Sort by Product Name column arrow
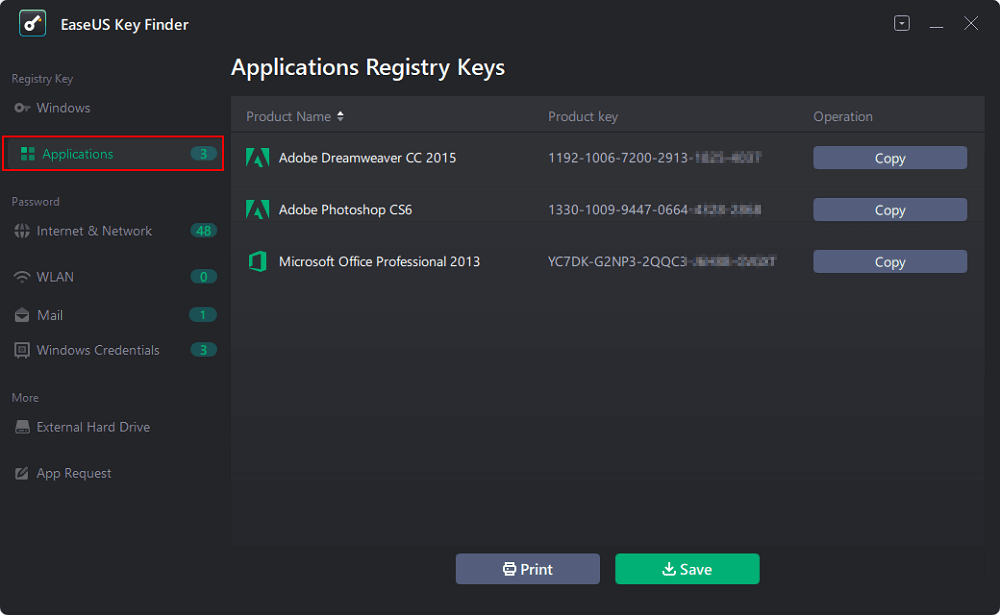The image size is (1000, 615). [340, 116]
